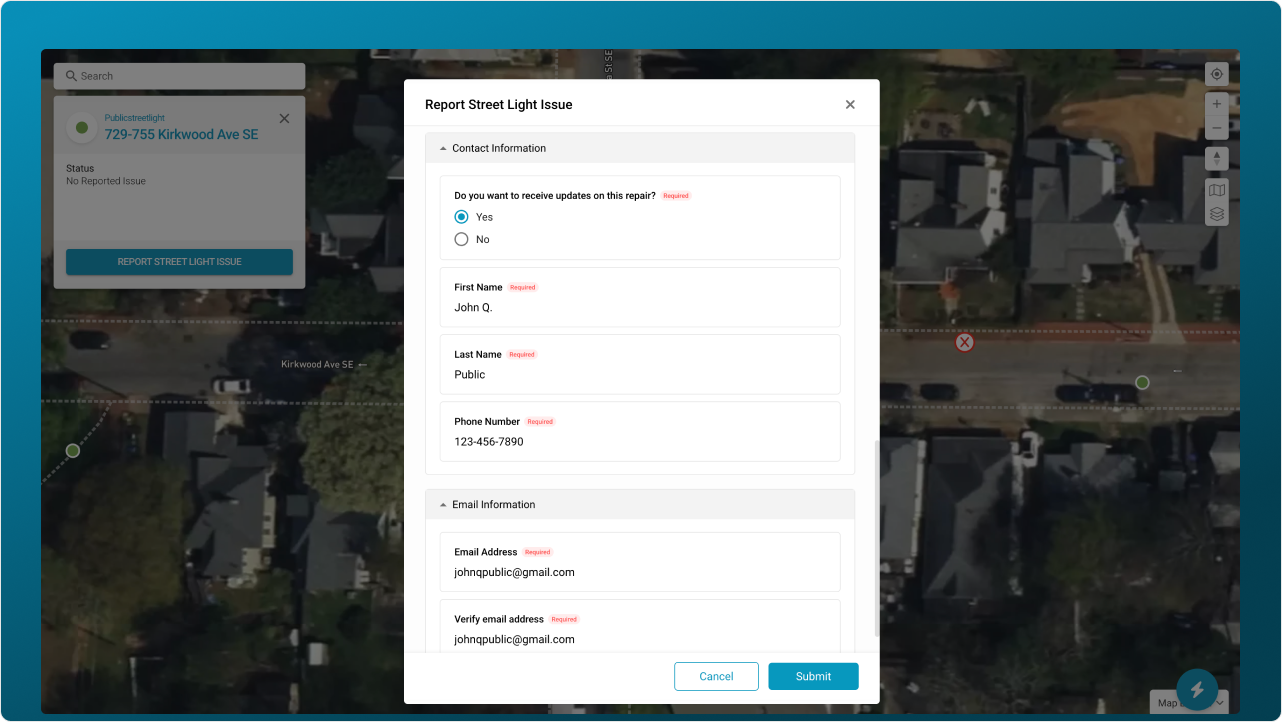Click the locate-me crosshair map button
Screen dimensions: 1282x722
click(x=1216, y=74)
